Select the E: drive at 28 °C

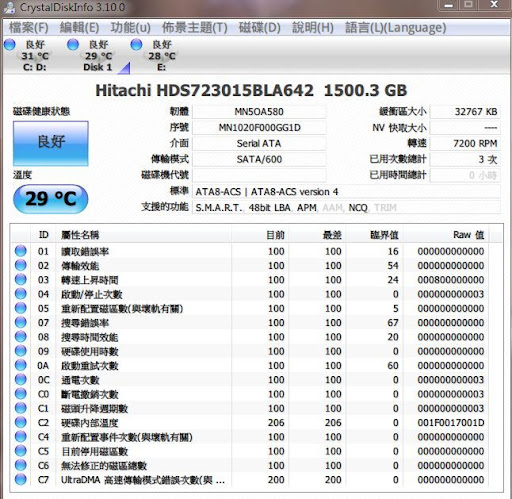click(162, 56)
